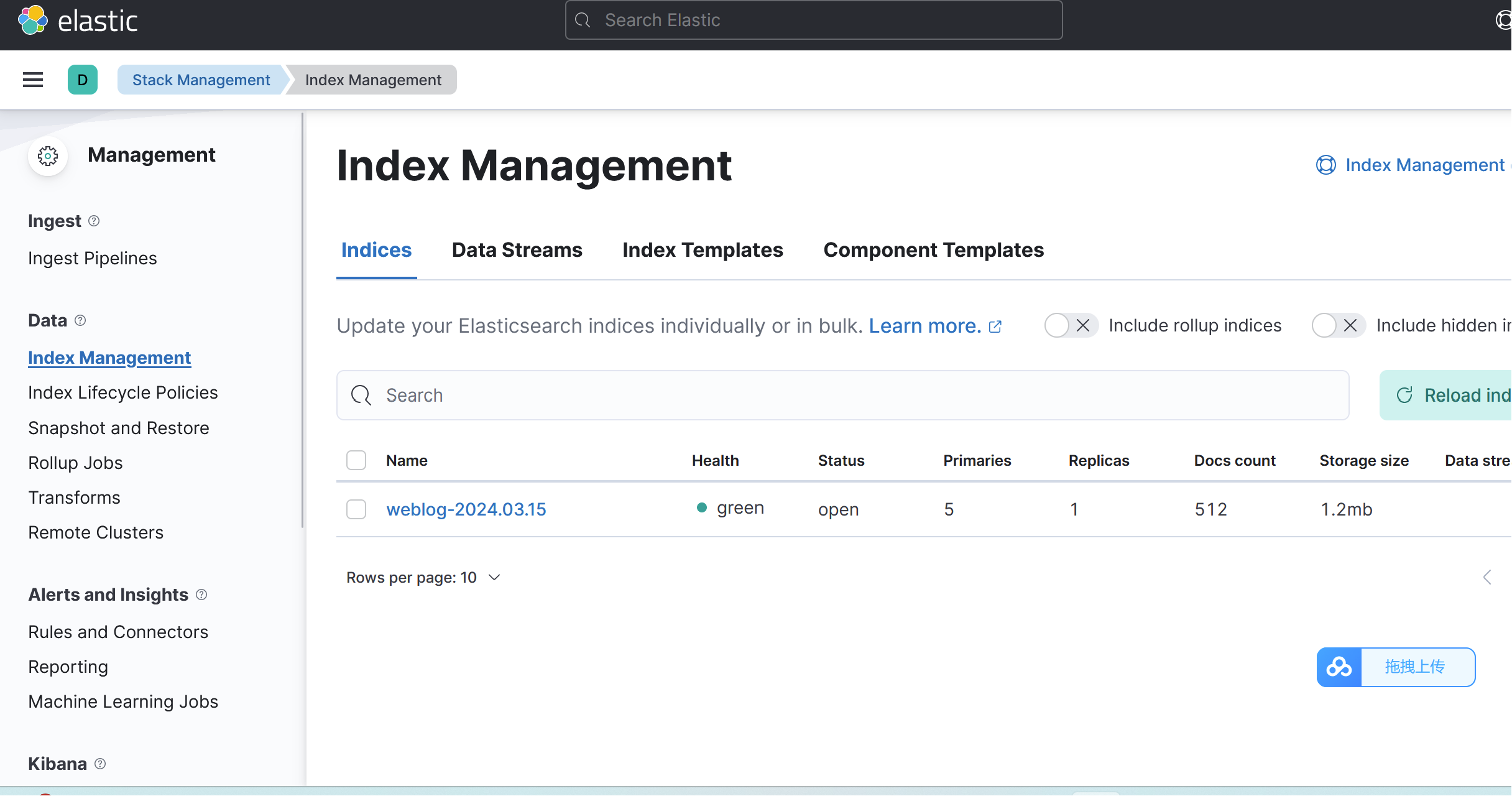Switch to Index Templates tab
This screenshot has height=796, width=1512.
click(x=703, y=250)
